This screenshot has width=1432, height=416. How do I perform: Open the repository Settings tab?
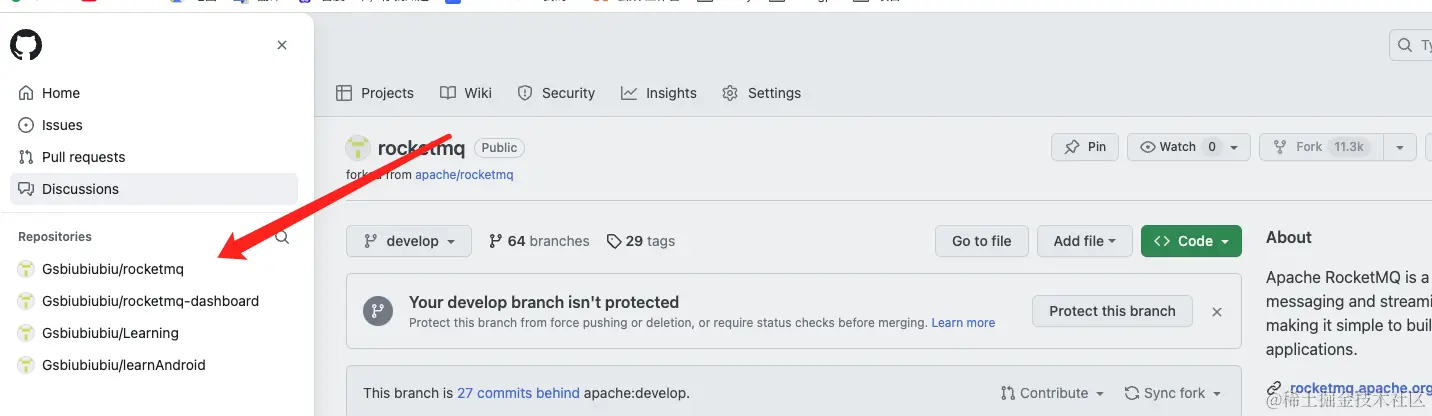point(761,93)
